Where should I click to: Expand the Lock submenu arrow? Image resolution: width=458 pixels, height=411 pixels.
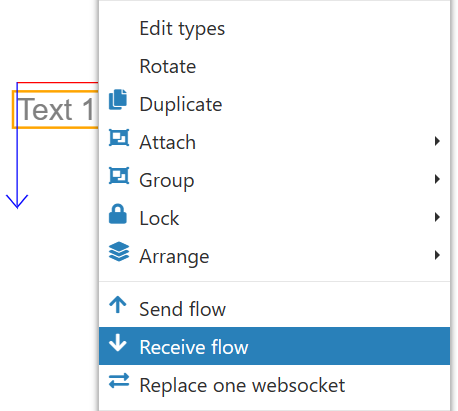click(437, 217)
